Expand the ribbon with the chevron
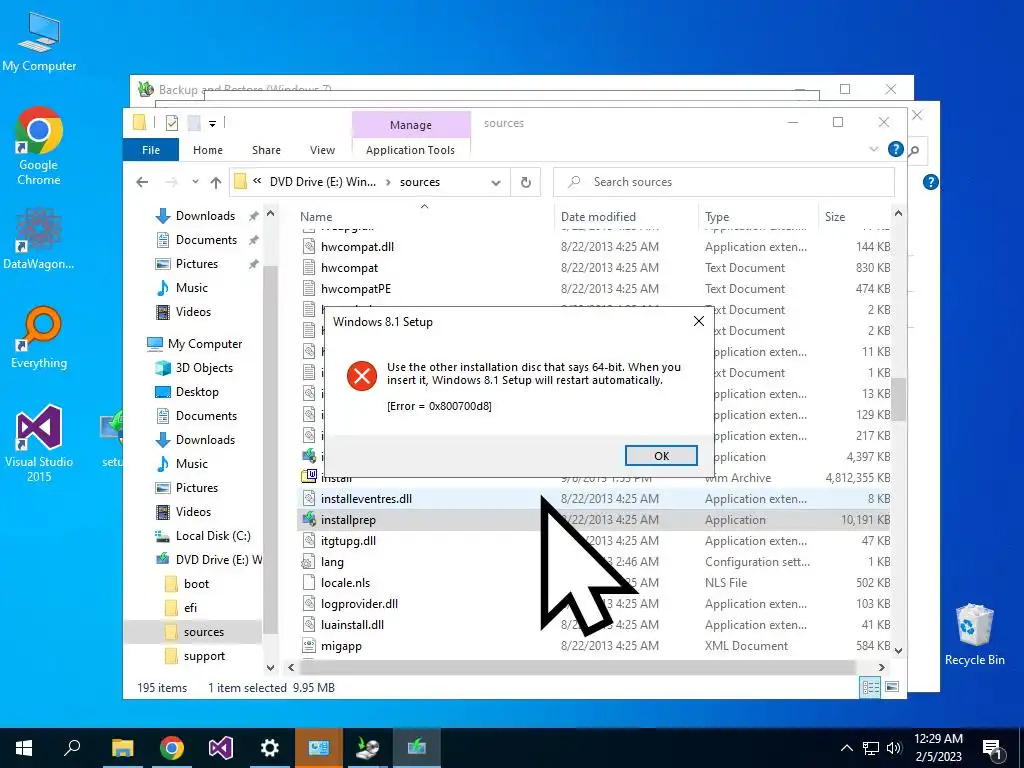 click(x=873, y=150)
